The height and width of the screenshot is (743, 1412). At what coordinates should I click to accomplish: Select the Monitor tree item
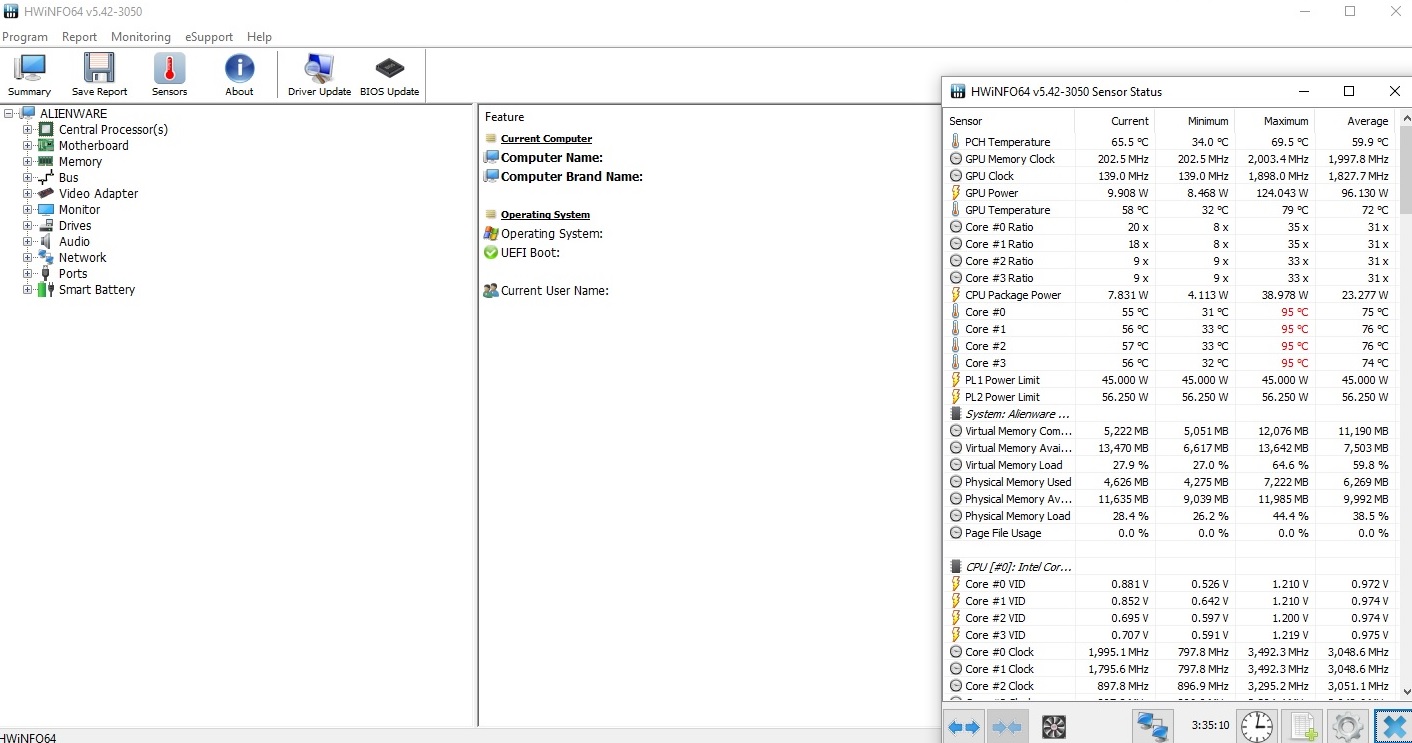pos(79,209)
